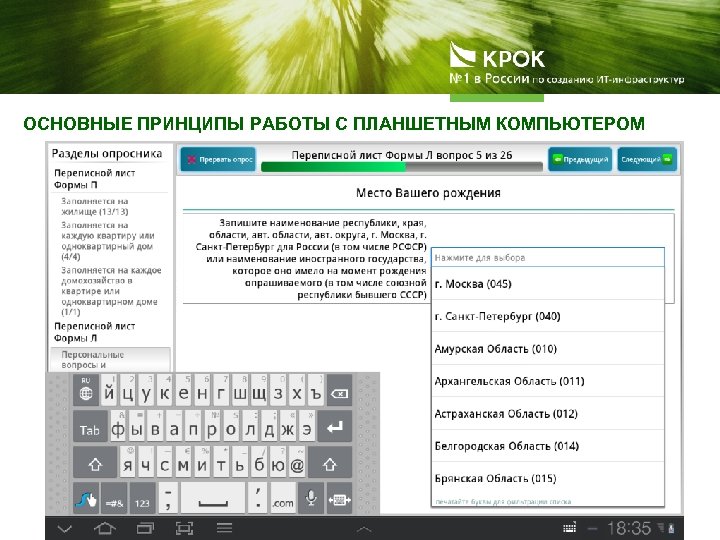Tap the 18:35 clock in status bar

click(629, 529)
